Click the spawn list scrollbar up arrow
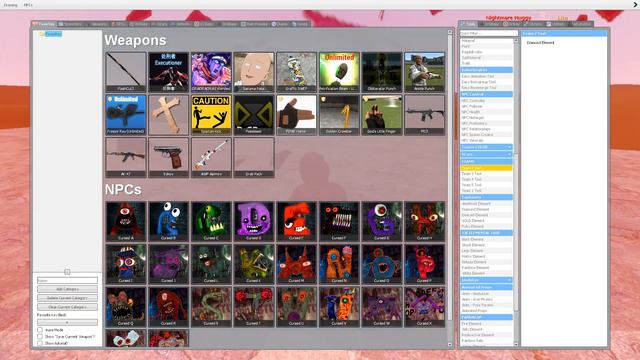Screen dimensions: 640x360 (450, 32)
